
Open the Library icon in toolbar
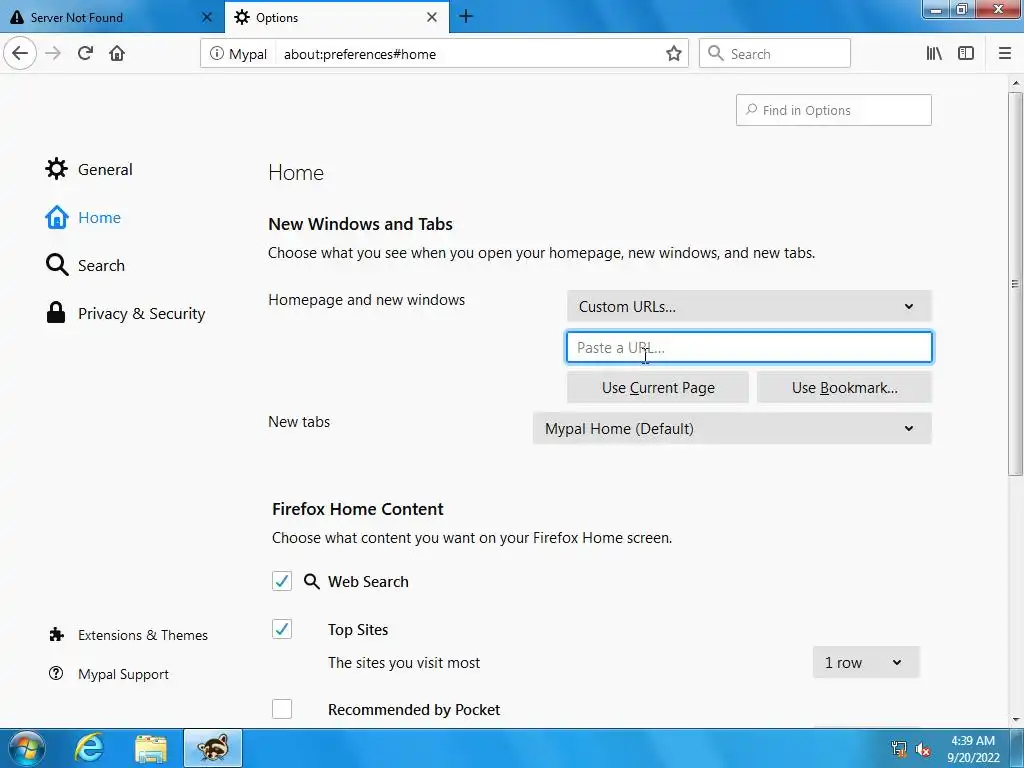[934, 54]
